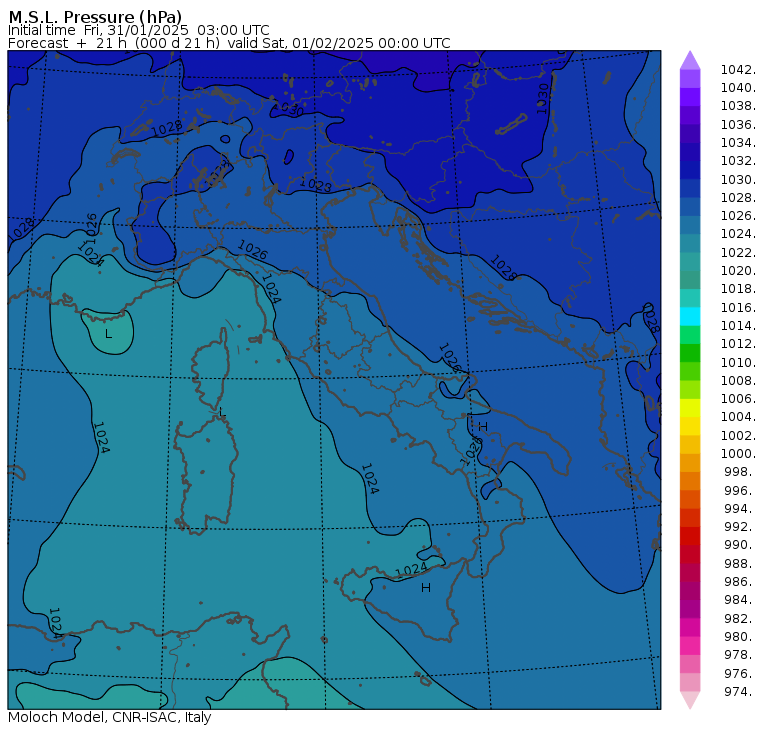
Task: Click the '988.' legend label
Action: (740, 564)
